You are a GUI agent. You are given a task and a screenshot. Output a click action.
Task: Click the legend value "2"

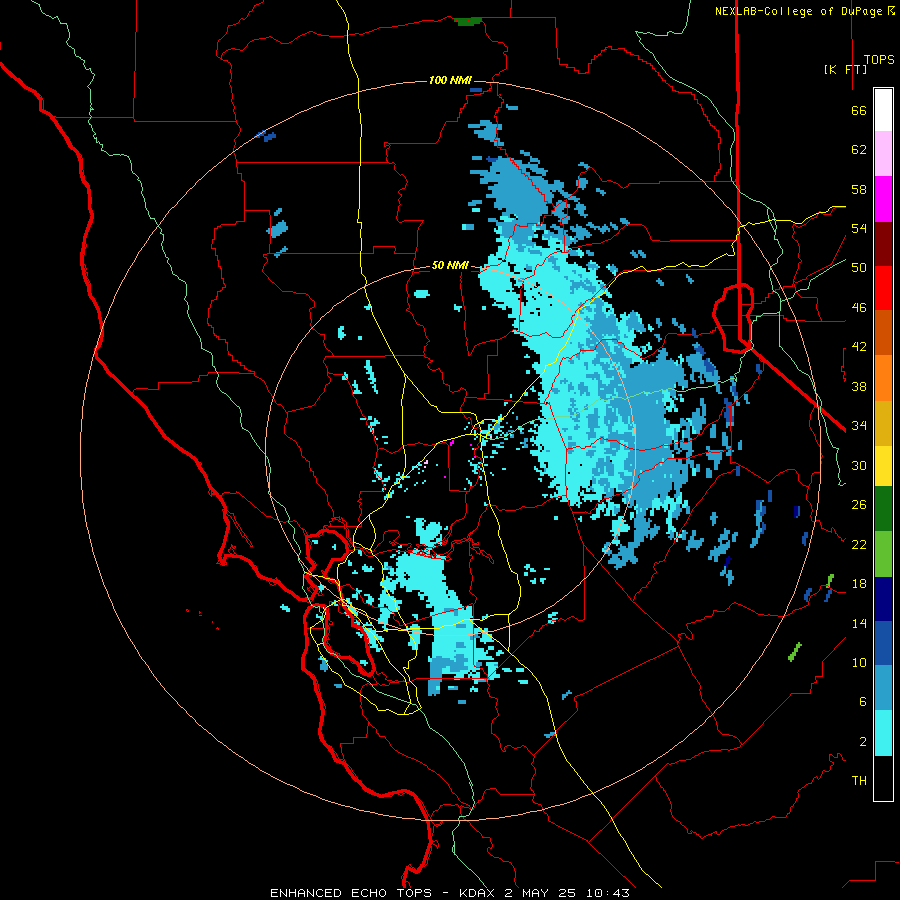863,742
